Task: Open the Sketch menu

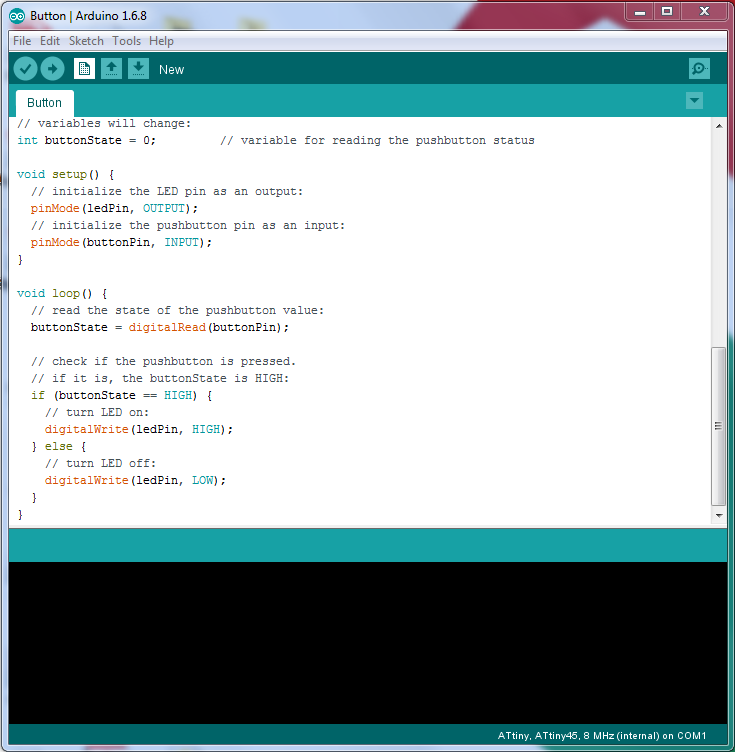Action: tap(86, 41)
